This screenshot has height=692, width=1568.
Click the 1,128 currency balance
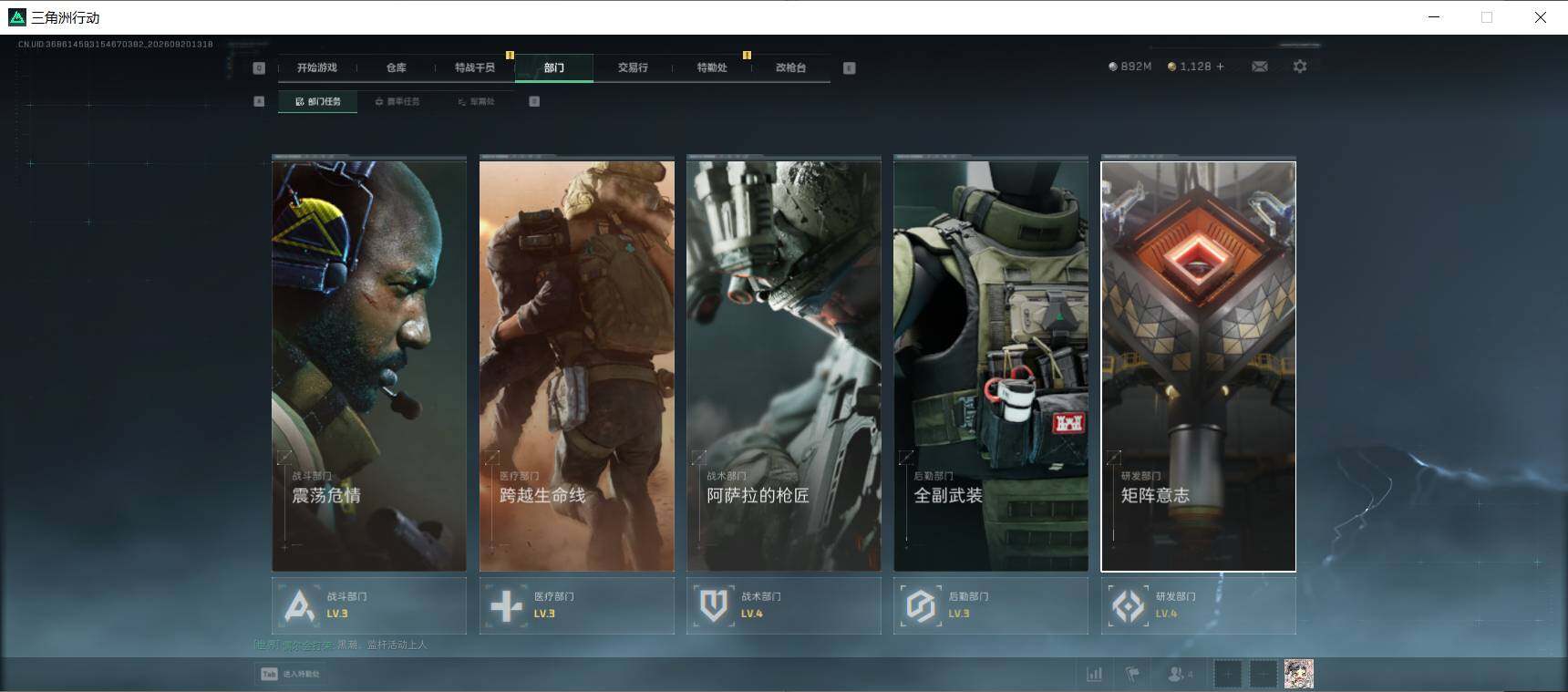(x=1195, y=67)
